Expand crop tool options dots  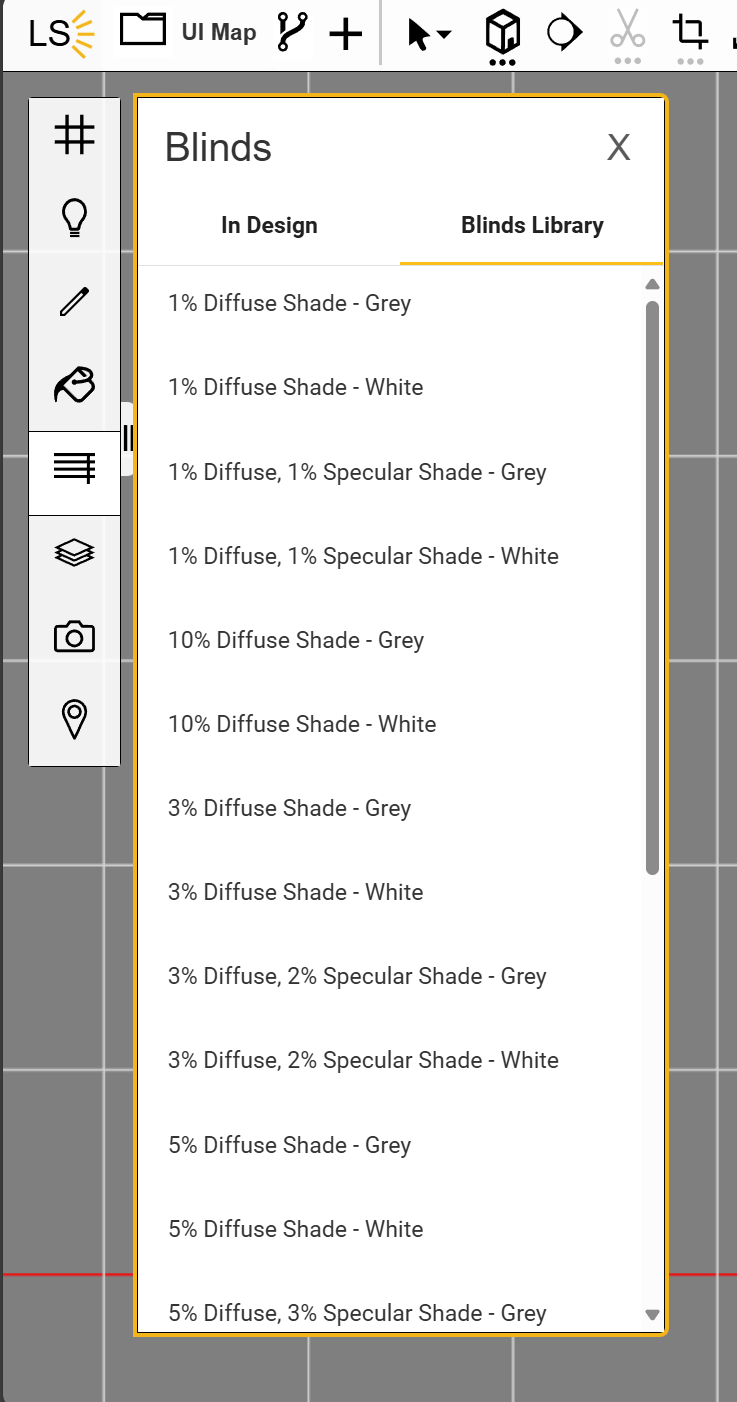690,62
